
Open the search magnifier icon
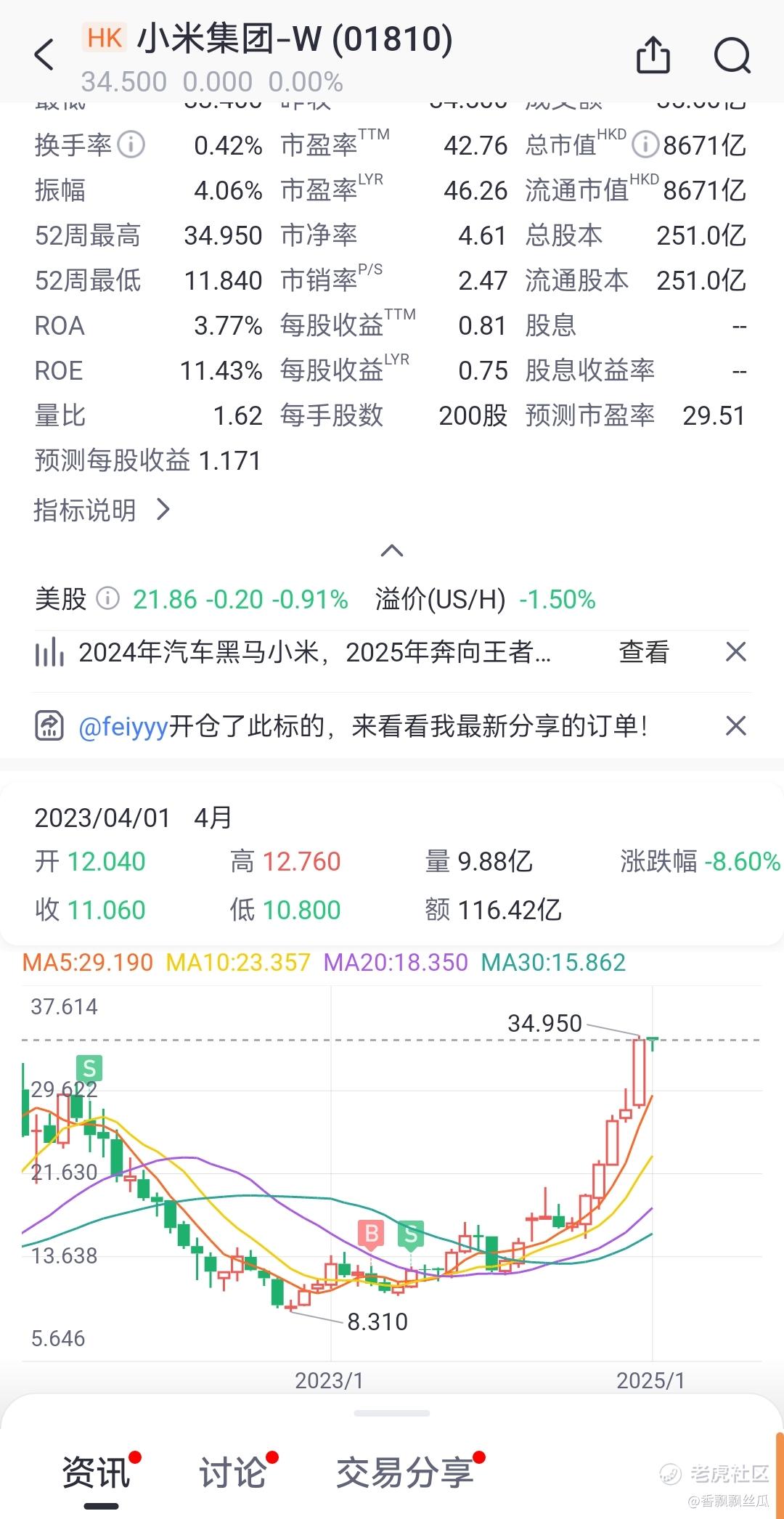tap(732, 55)
